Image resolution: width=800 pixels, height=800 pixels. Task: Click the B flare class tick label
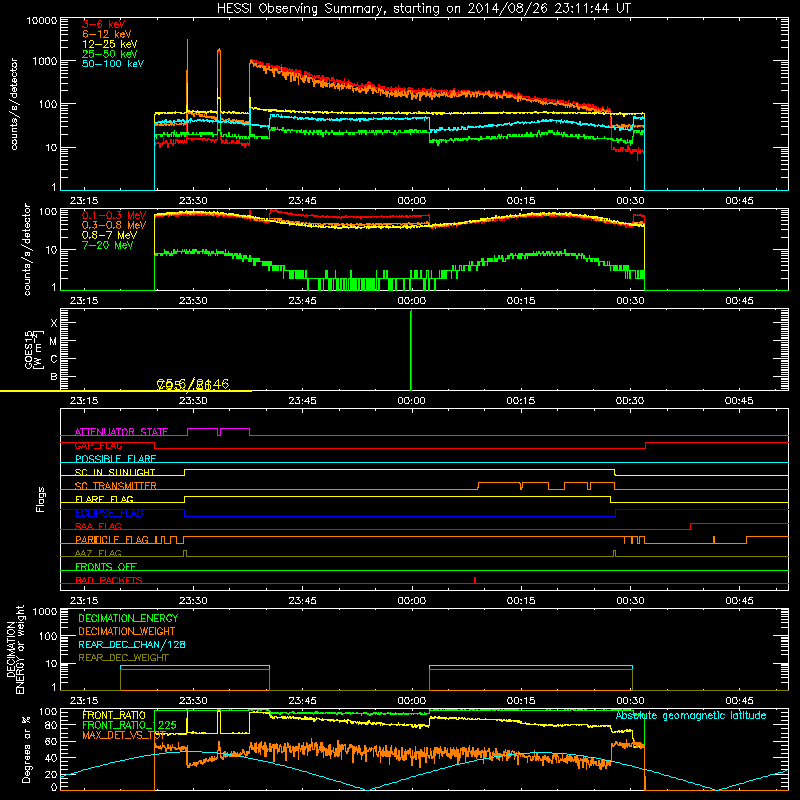click(54, 377)
